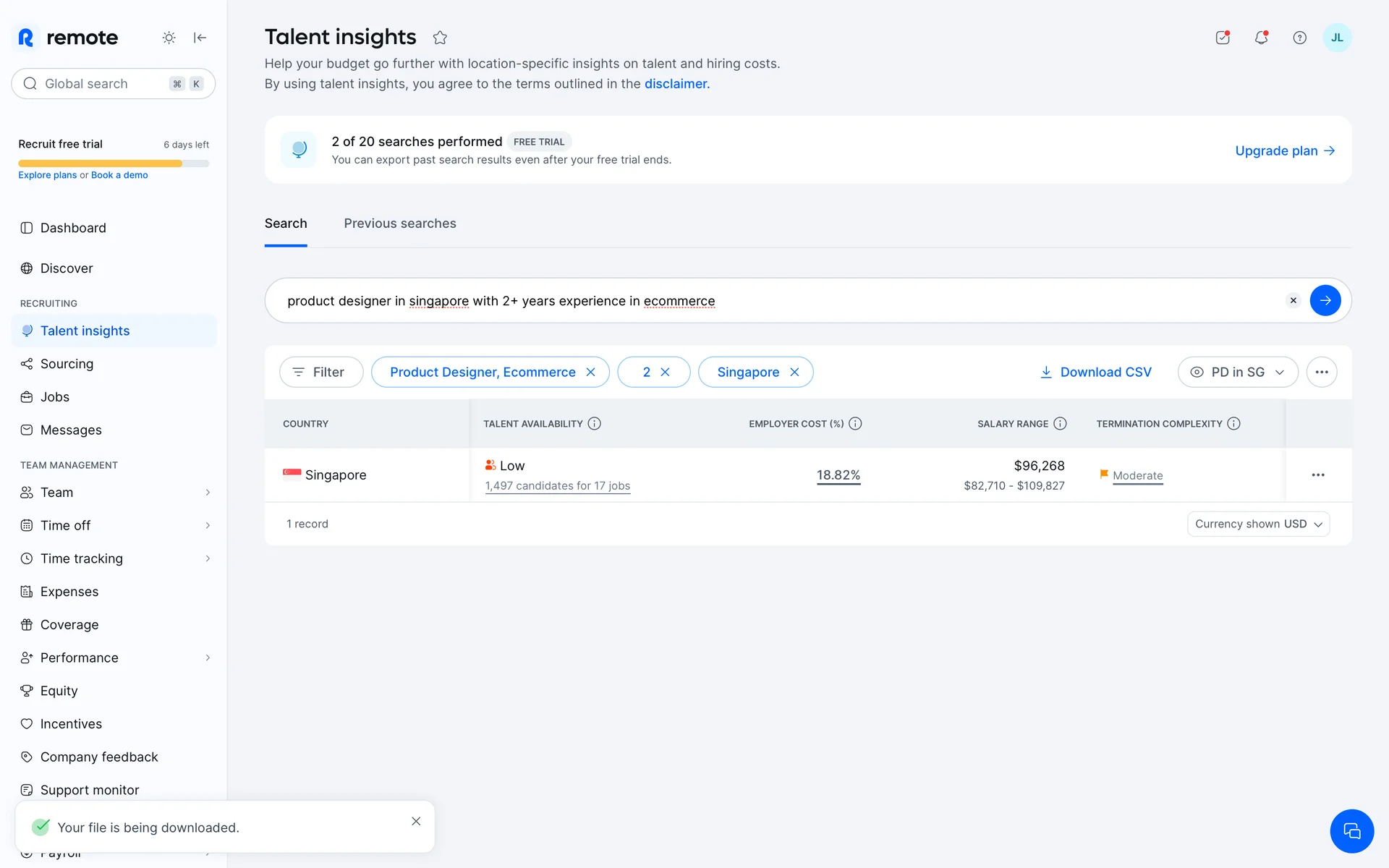Change Currency shown USD dropdown
This screenshot has width=1389, height=868.
pos(1257,524)
